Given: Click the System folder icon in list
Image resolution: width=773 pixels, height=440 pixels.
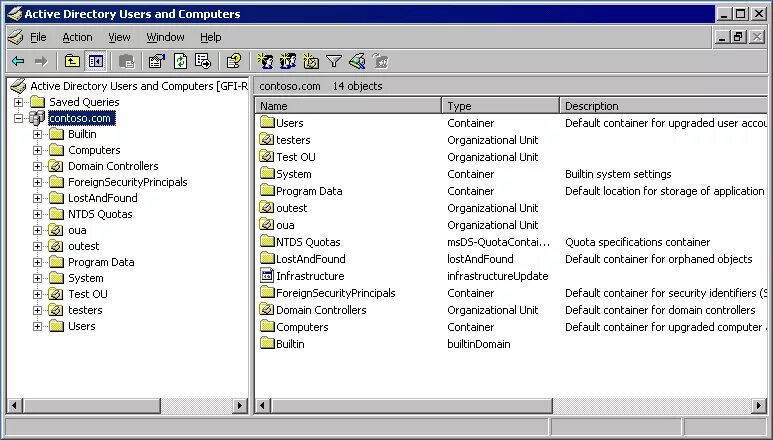Looking at the screenshot, I should pyautogui.click(x=267, y=173).
